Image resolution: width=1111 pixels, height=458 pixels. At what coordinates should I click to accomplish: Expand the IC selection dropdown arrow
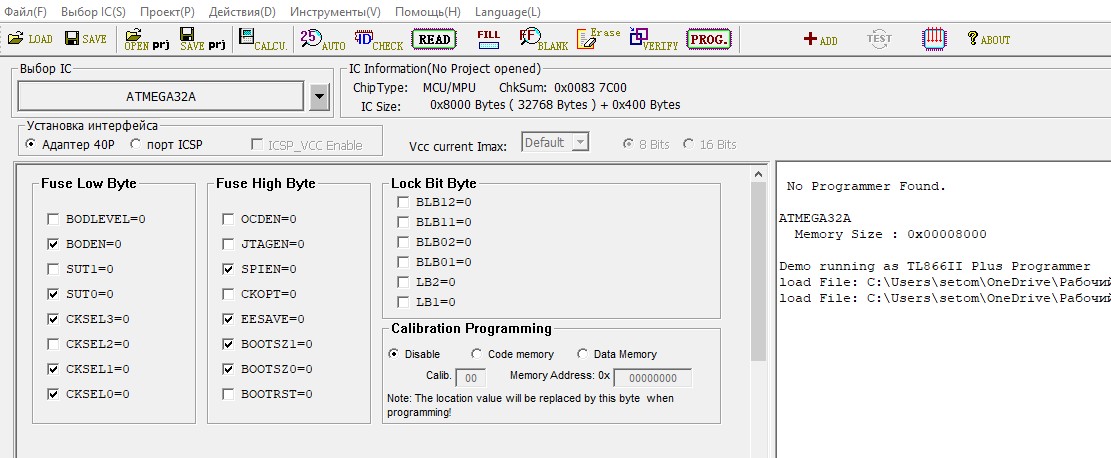click(319, 97)
